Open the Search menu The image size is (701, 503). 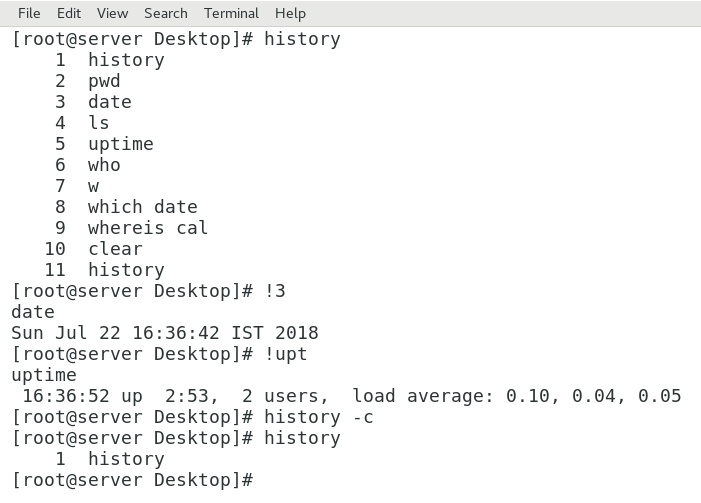pos(166,13)
